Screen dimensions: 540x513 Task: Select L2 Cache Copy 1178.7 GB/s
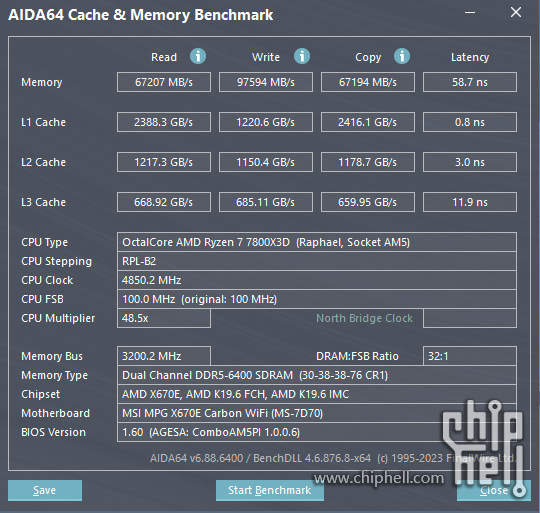368,162
